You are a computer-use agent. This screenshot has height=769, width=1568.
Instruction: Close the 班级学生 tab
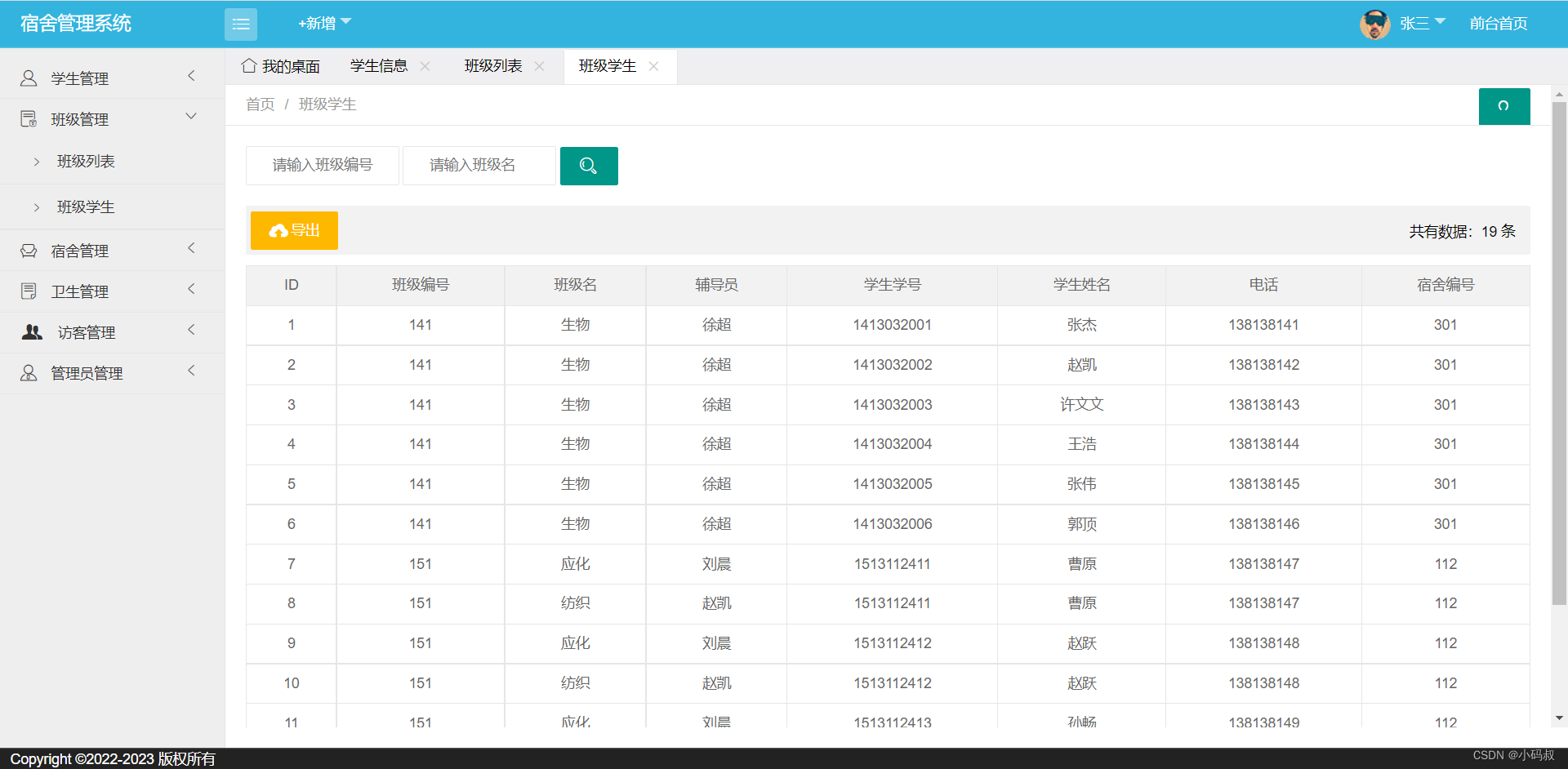(653, 66)
